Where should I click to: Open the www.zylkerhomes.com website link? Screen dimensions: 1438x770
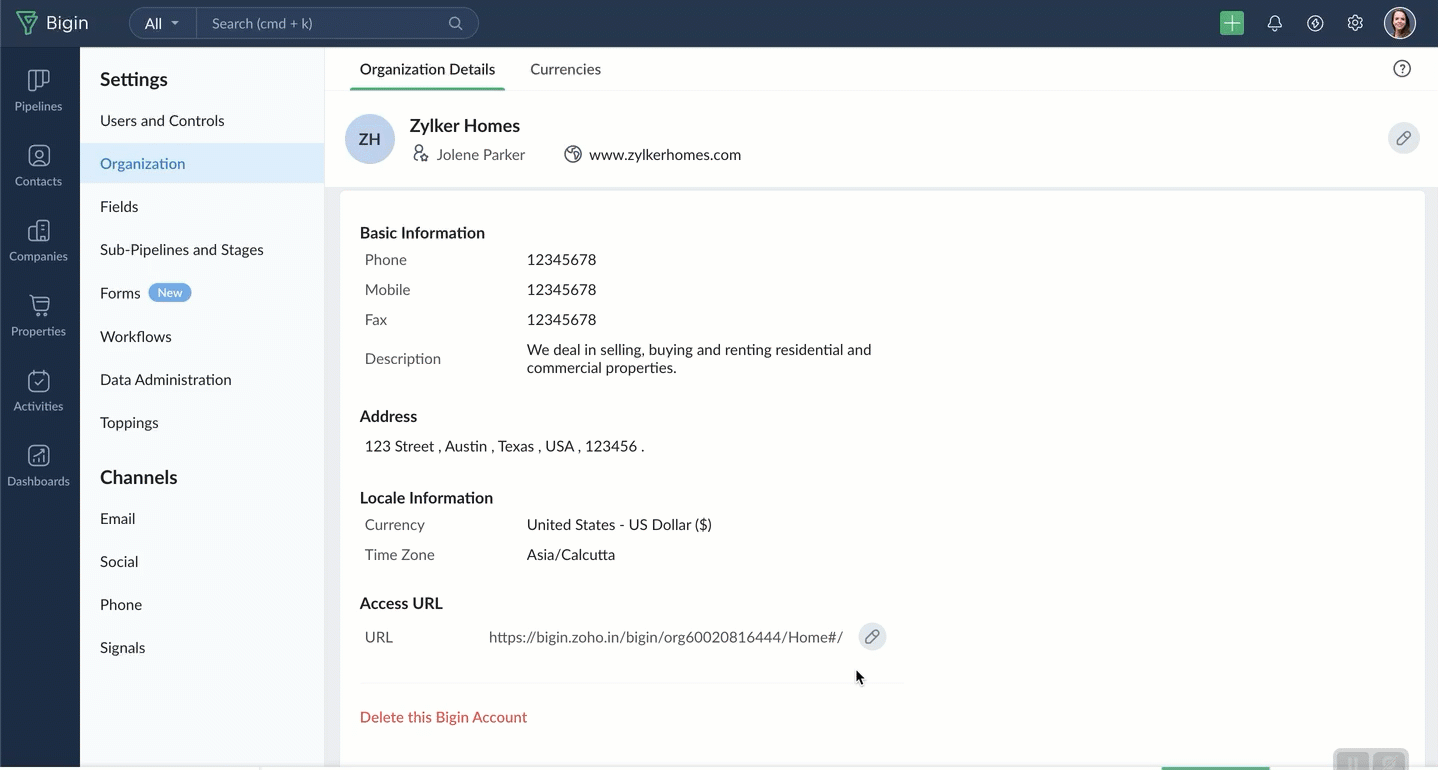tap(665, 154)
